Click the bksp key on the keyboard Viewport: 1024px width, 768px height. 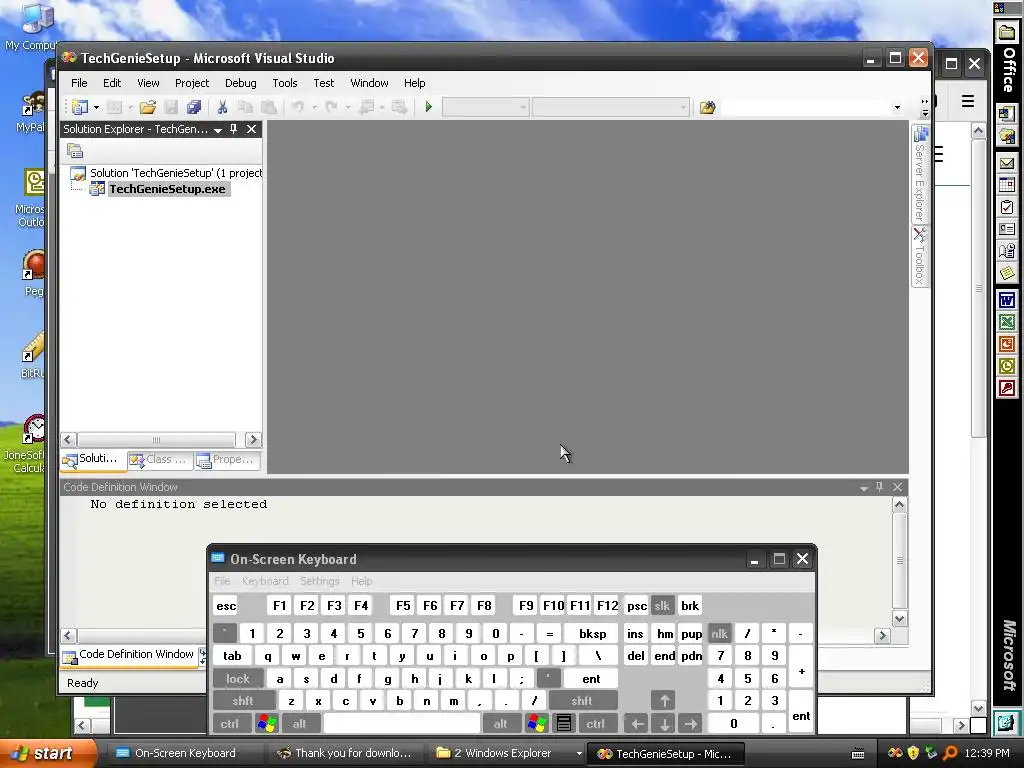tap(592, 633)
